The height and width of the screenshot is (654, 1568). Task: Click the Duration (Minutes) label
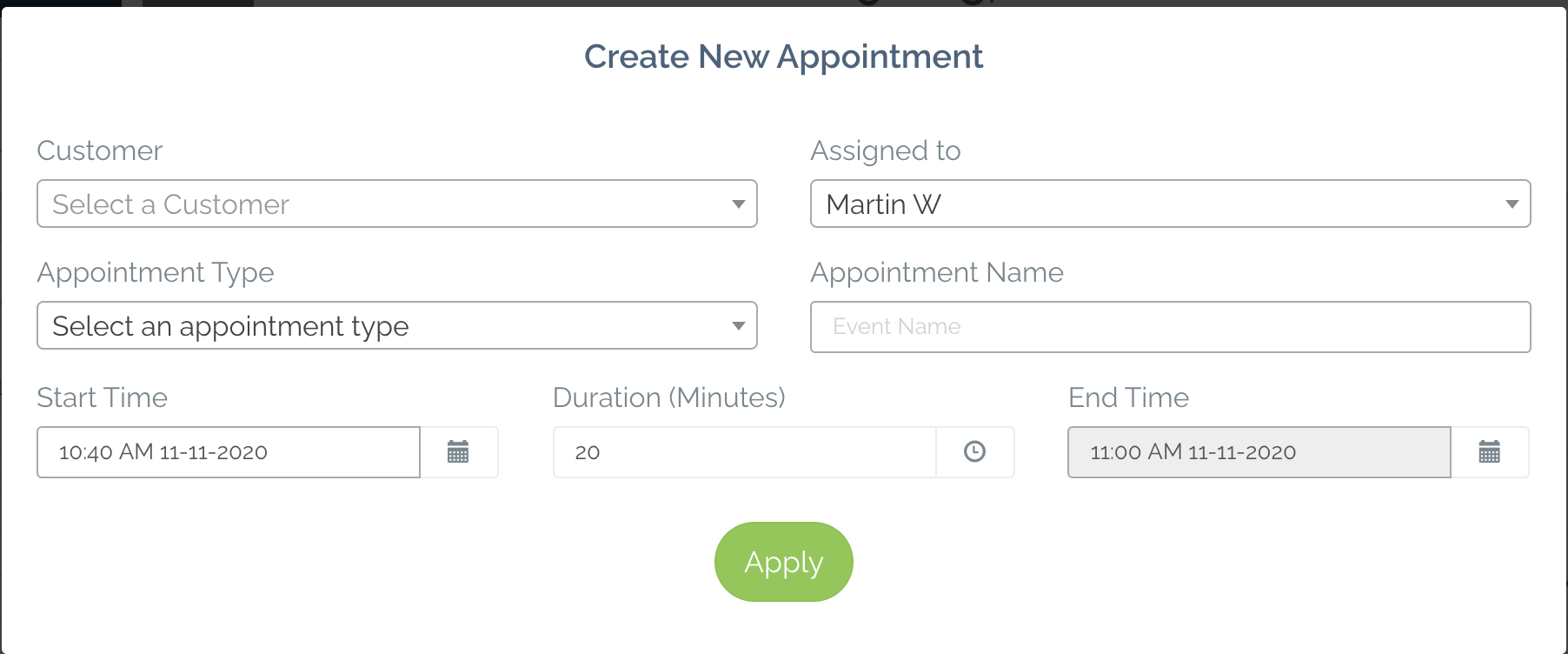[669, 397]
